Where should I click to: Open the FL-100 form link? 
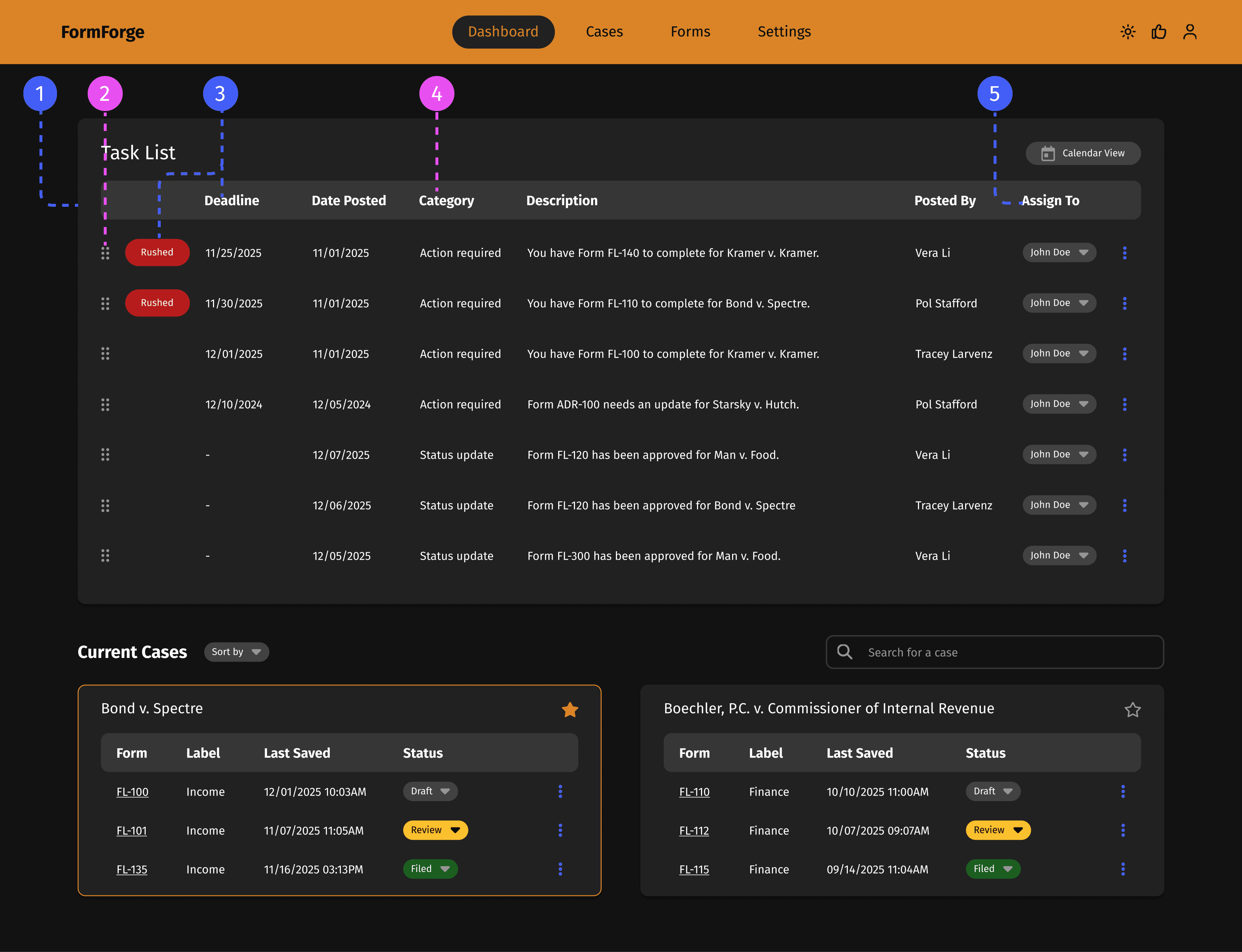click(x=132, y=792)
